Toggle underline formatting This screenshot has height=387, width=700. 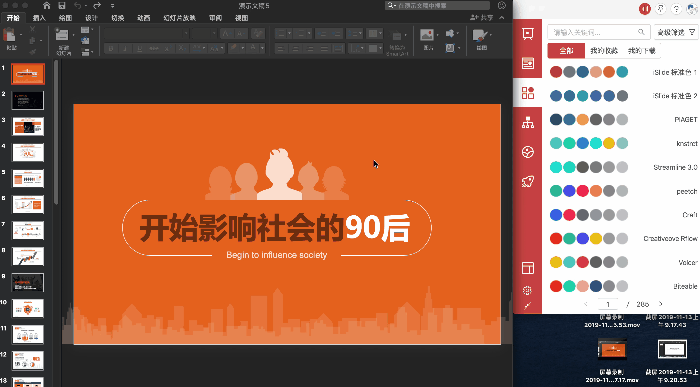tap(139, 48)
